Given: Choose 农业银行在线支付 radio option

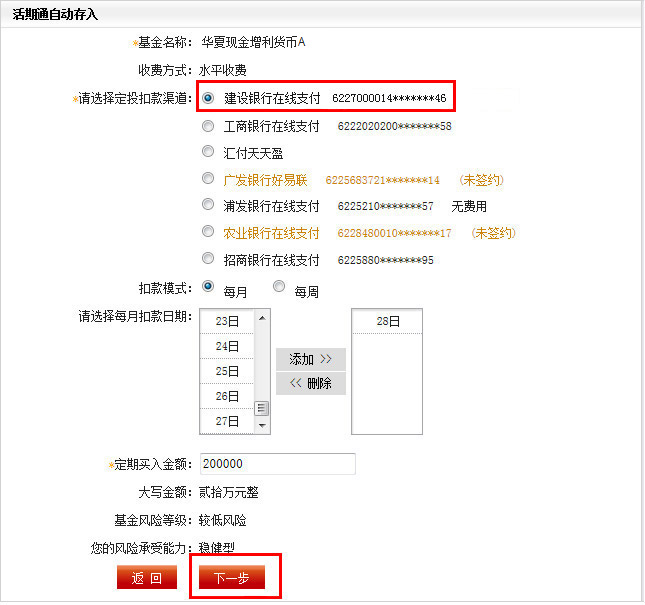Looking at the screenshot, I should (208, 231).
